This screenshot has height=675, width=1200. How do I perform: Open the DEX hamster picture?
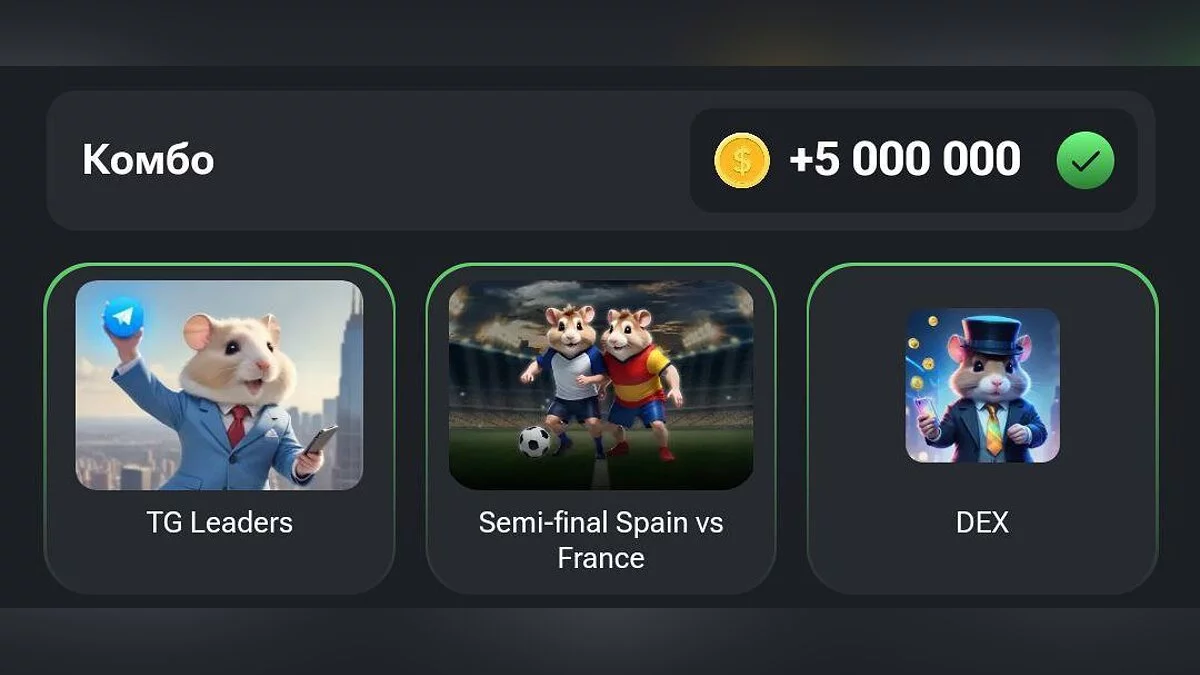(x=982, y=385)
